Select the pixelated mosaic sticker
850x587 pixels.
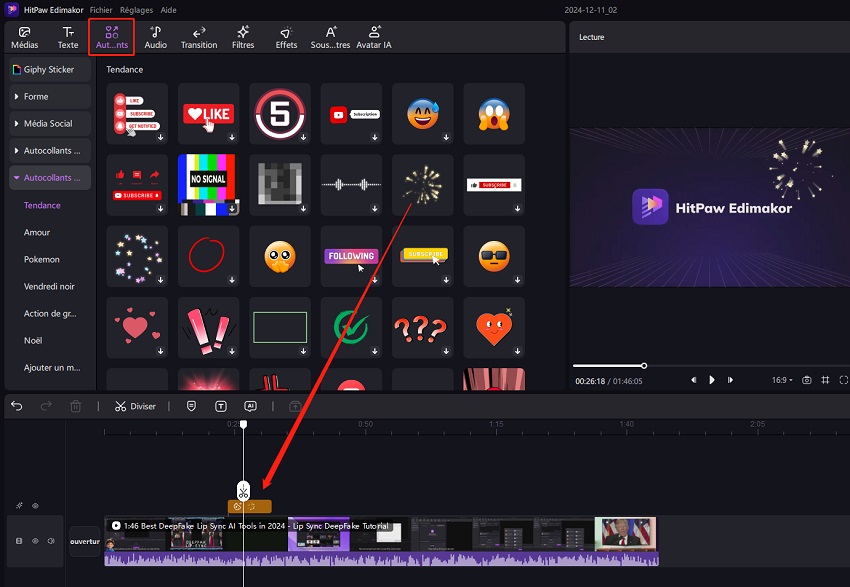[280, 185]
